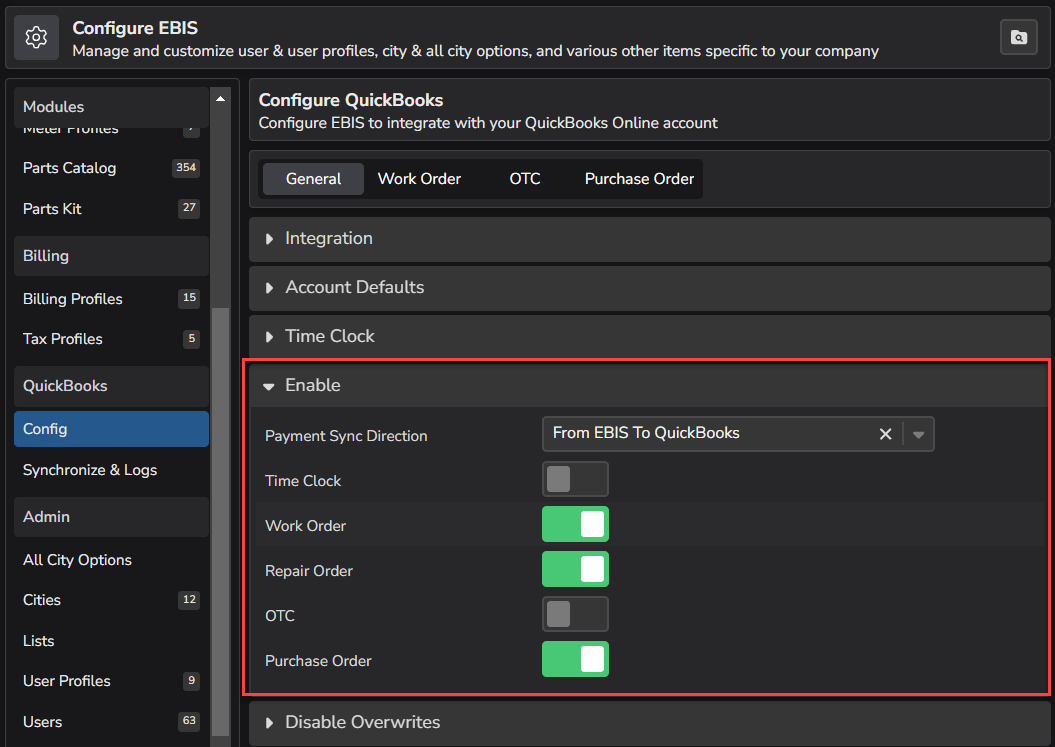The width and height of the screenshot is (1055, 747).
Task: Enable the Time Clock toggle
Action: pos(575,479)
